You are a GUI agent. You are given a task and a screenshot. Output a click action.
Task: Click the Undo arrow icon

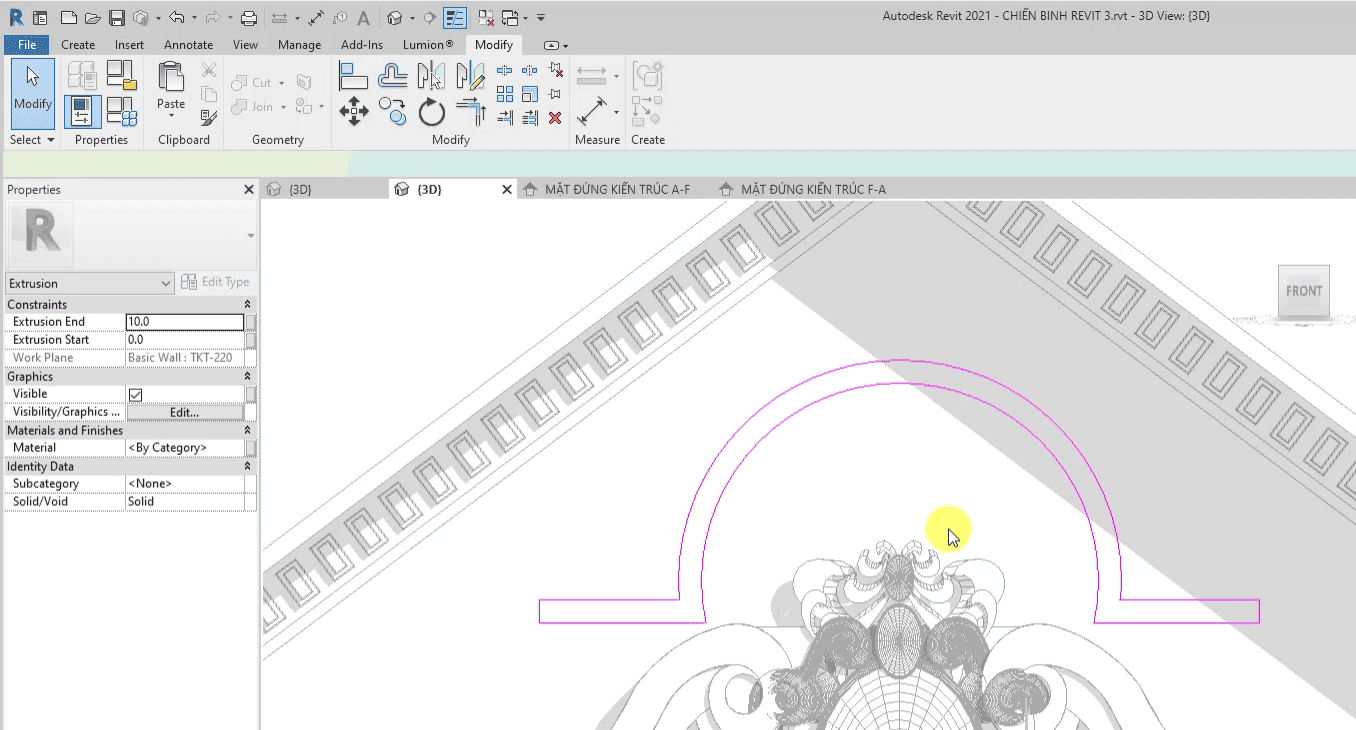click(176, 18)
